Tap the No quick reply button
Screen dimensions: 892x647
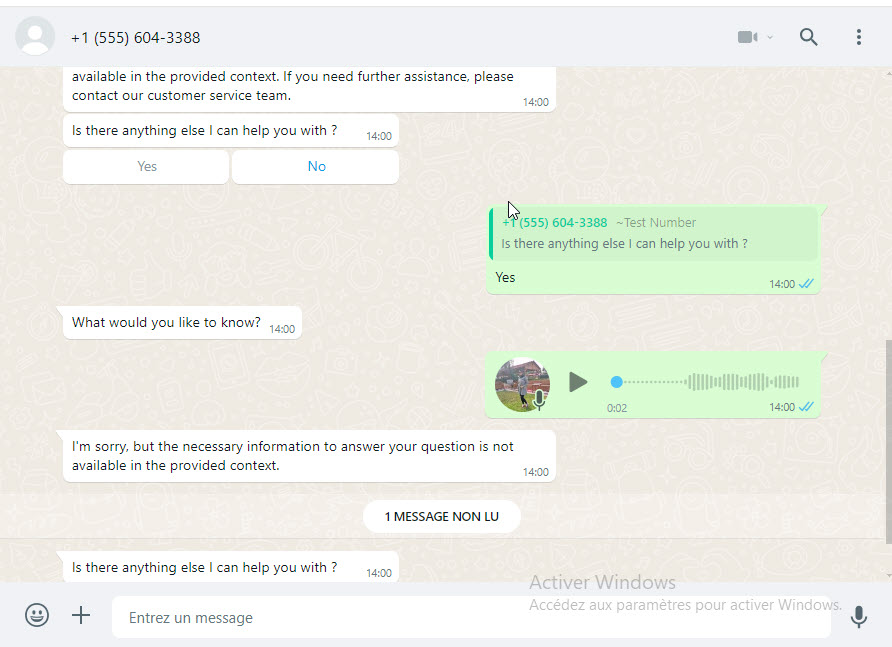[x=316, y=167]
